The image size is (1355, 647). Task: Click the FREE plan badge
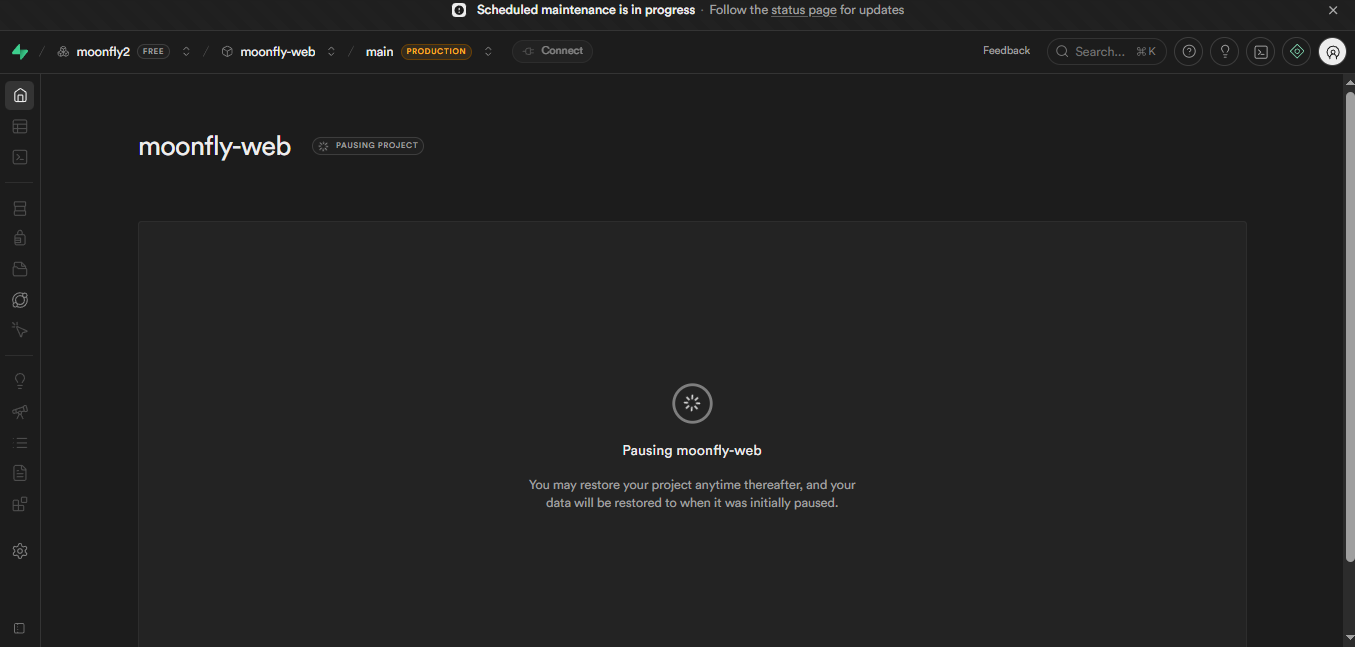pos(153,52)
